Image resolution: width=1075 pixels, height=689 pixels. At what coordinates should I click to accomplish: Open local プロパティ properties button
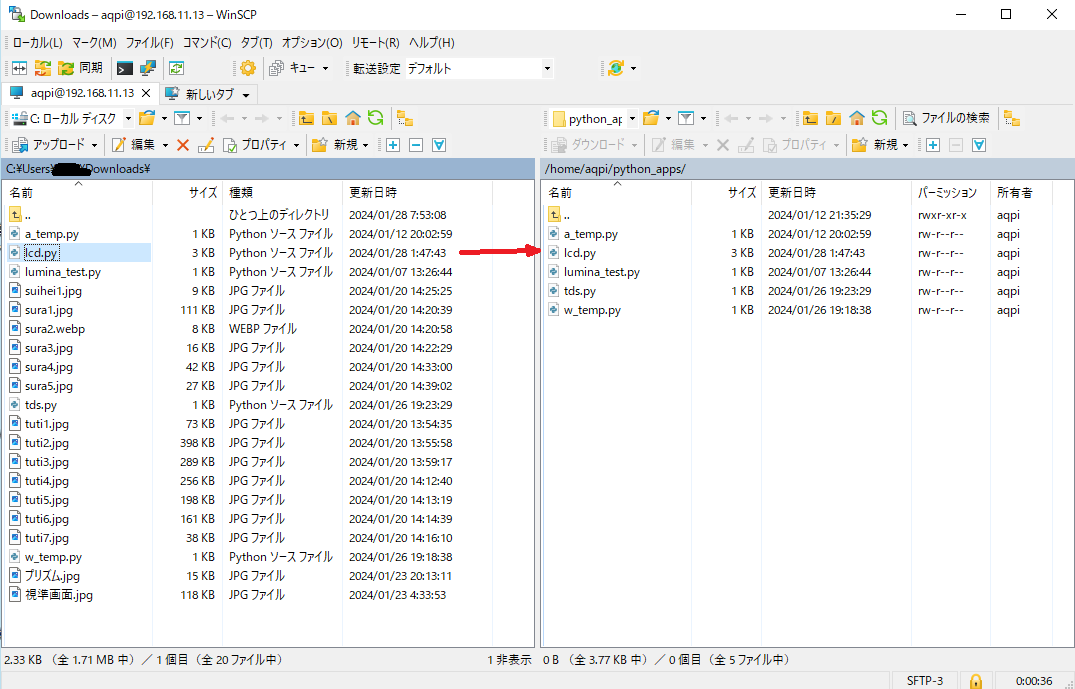click(x=255, y=145)
